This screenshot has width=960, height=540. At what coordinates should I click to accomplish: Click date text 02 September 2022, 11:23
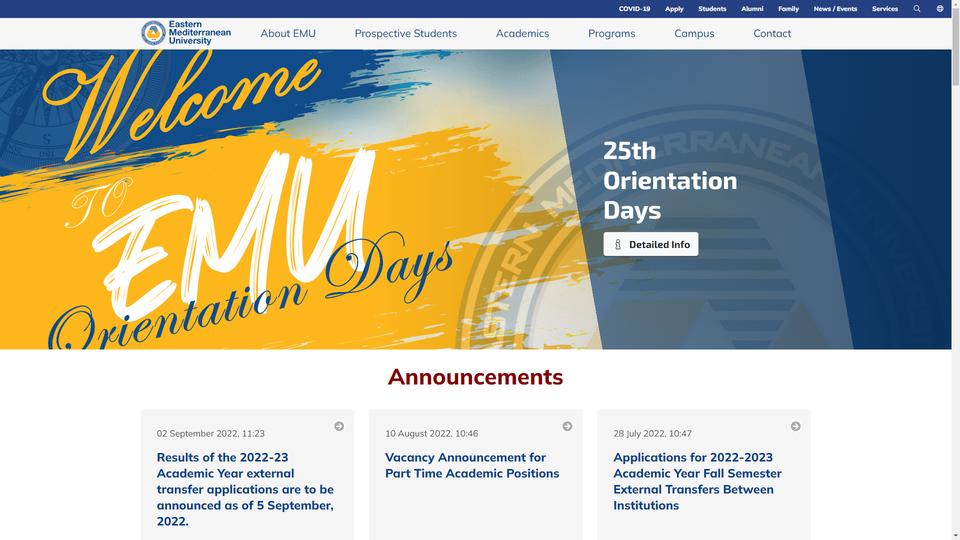[x=211, y=433]
